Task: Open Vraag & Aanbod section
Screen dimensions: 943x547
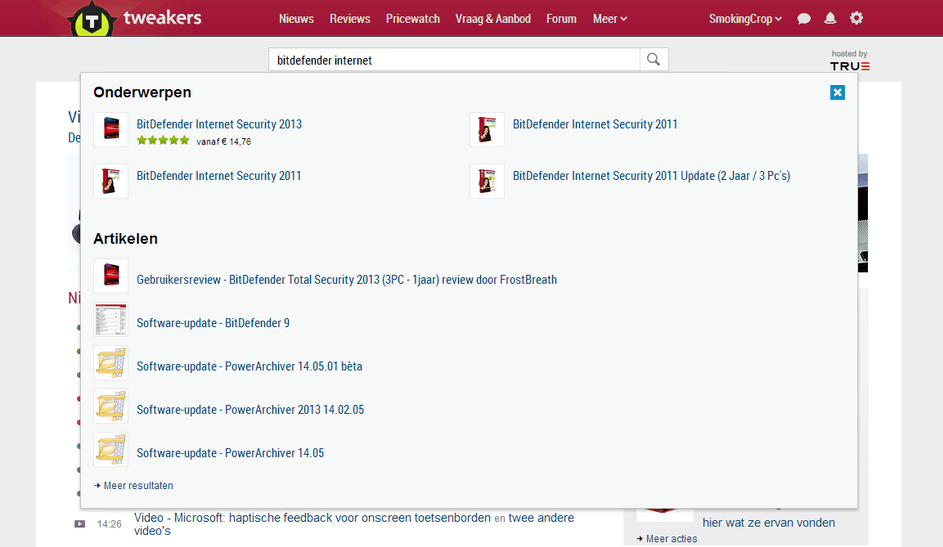Action: click(493, 19)
